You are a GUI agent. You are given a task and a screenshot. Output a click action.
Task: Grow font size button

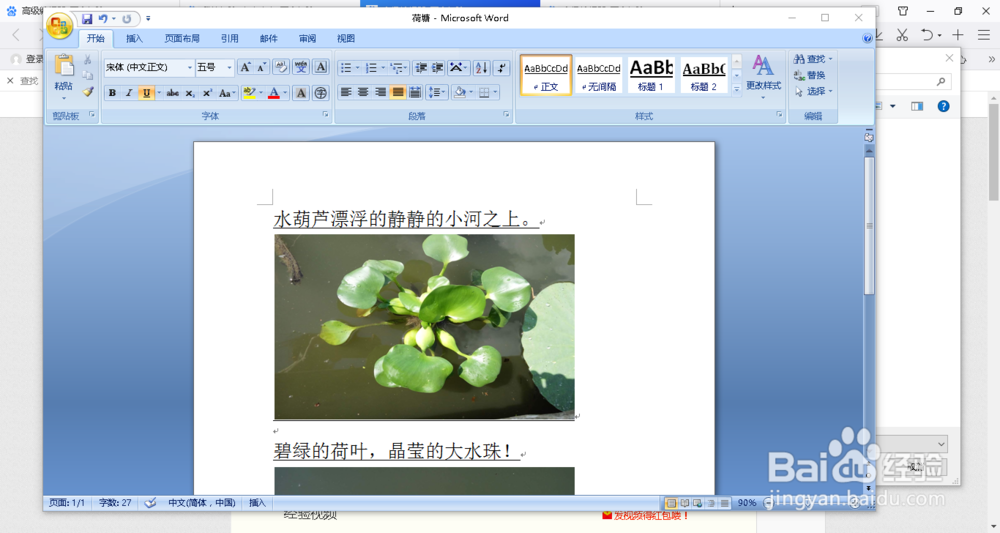tap(245, 67)
